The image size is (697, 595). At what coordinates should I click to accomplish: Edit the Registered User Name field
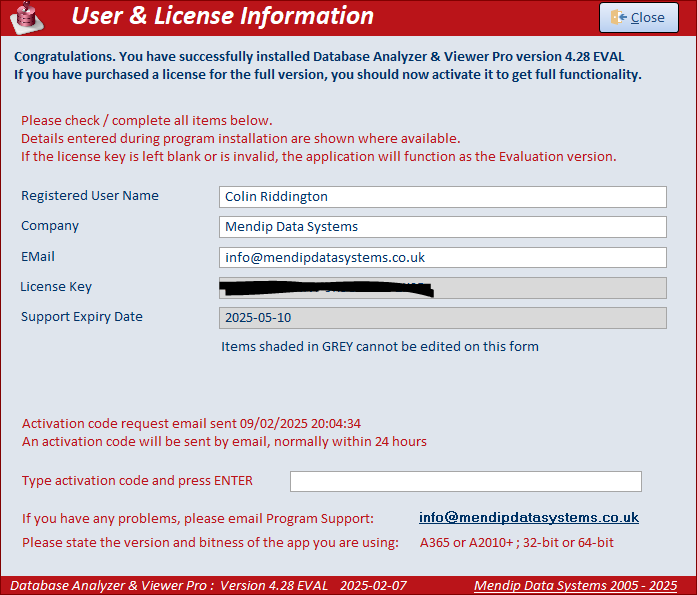click(x=443, y=197)
